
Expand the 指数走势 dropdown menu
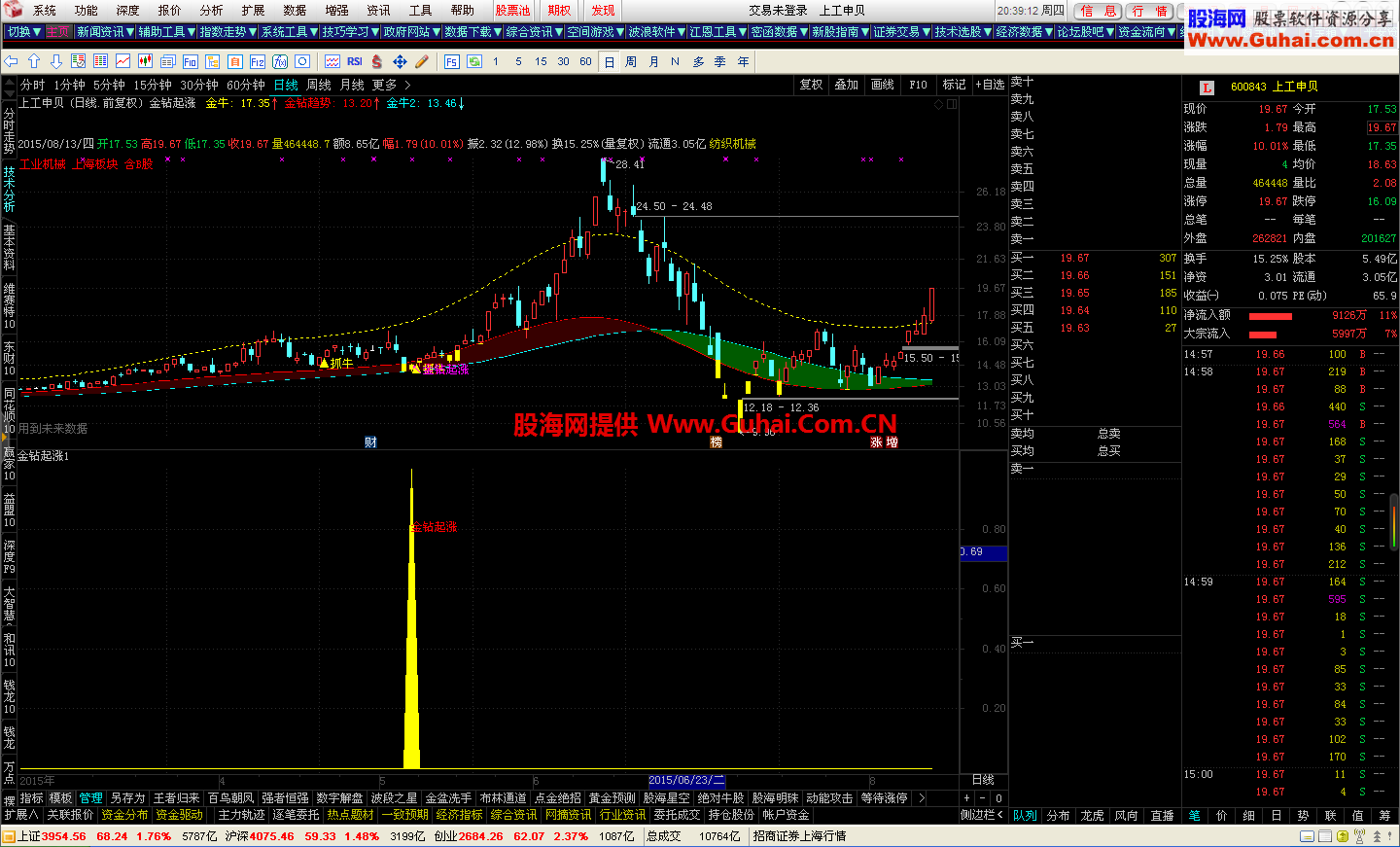[227, 32]
